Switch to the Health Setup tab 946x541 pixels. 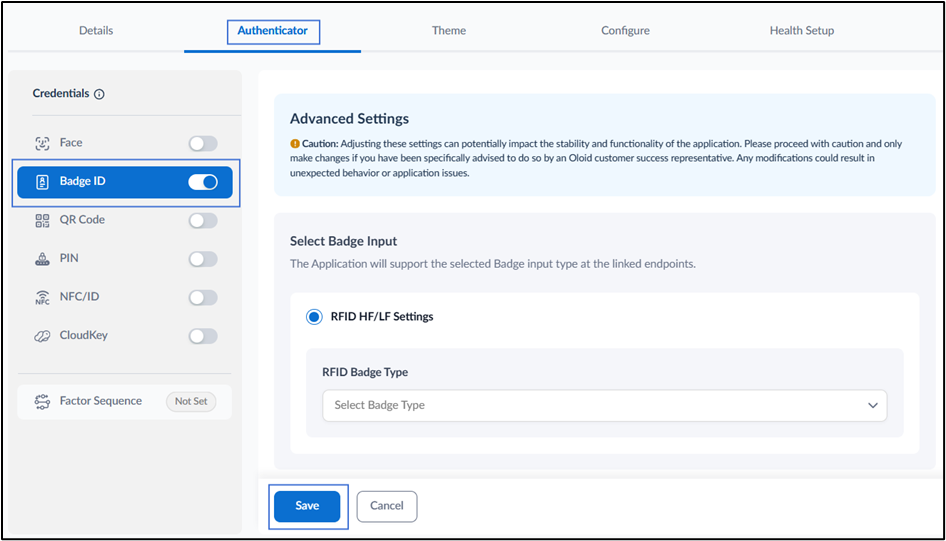click(x=802, y=30)
